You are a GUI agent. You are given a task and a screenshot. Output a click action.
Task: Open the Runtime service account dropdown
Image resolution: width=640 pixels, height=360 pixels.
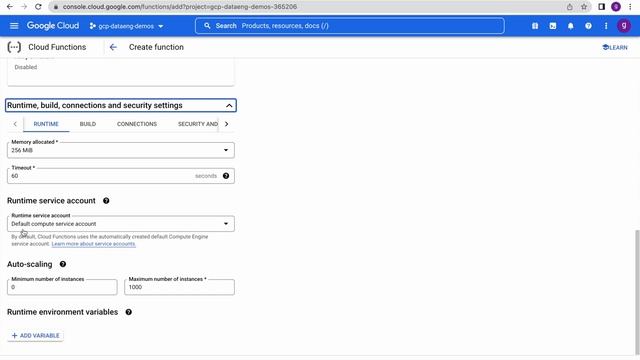121,224
